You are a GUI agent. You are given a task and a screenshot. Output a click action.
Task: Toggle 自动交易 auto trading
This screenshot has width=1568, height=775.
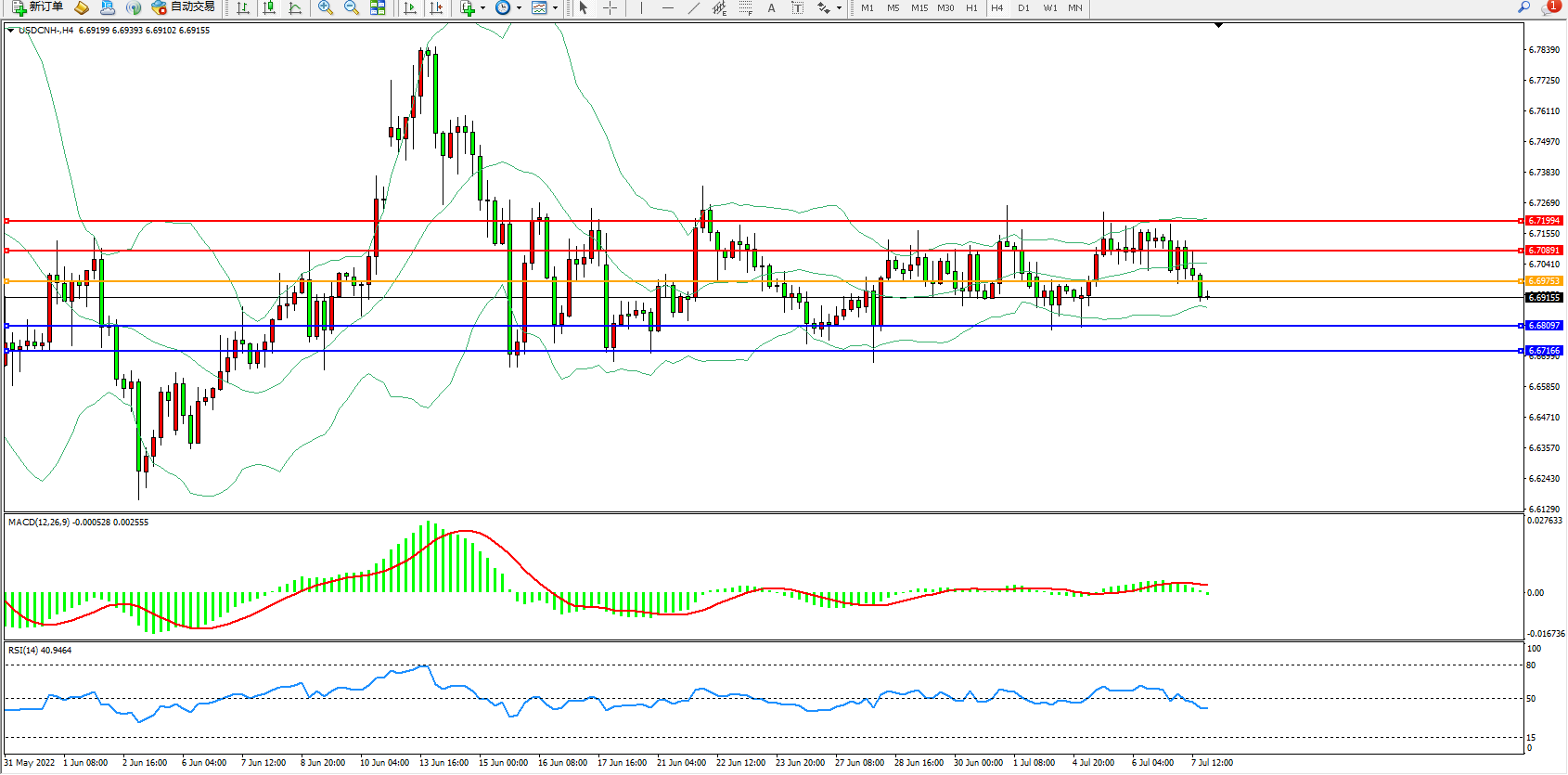point(183,7)
